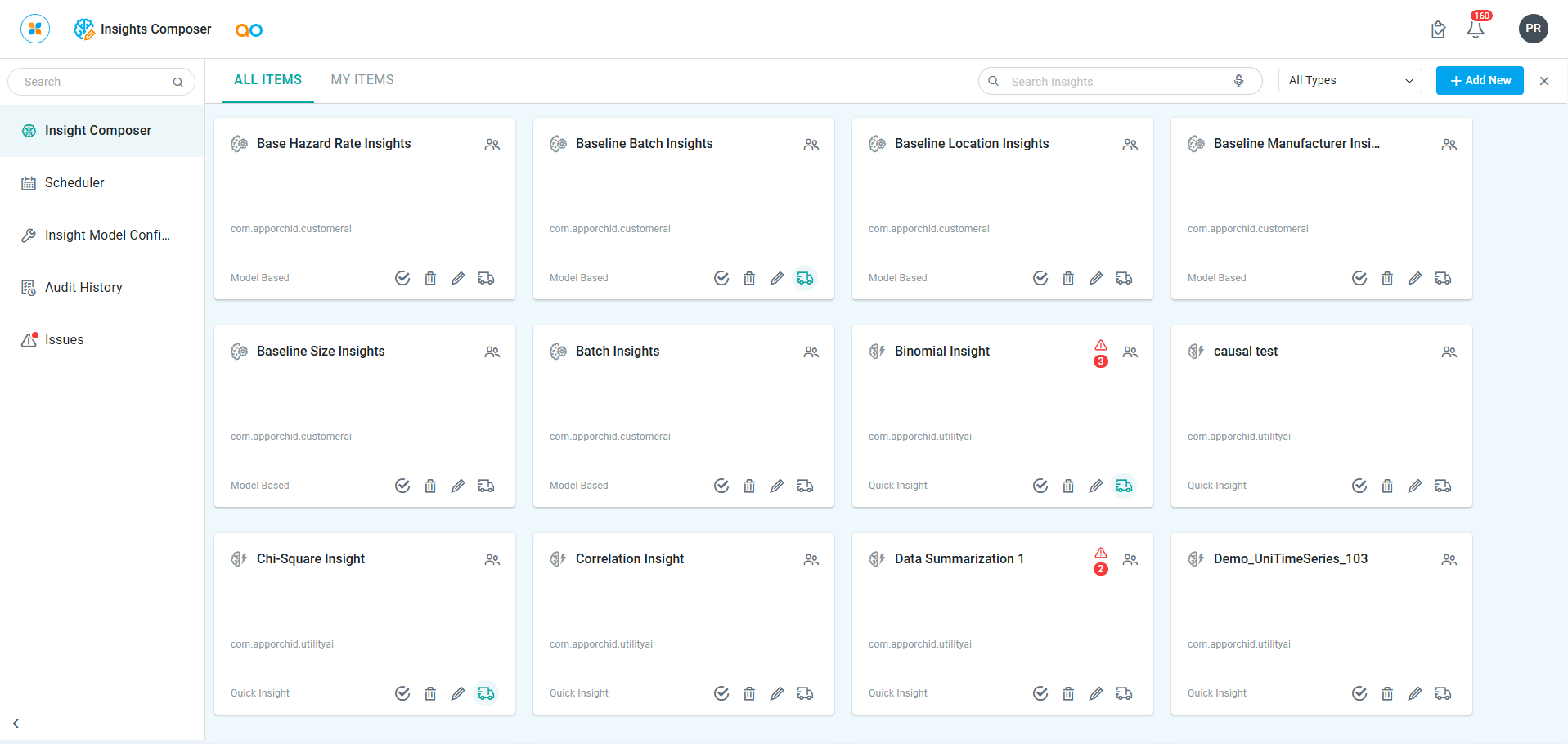Toggle validate checkmark on Batch Insights card
This screenshot has height=744, width=1568.
[x=721, y=486]
